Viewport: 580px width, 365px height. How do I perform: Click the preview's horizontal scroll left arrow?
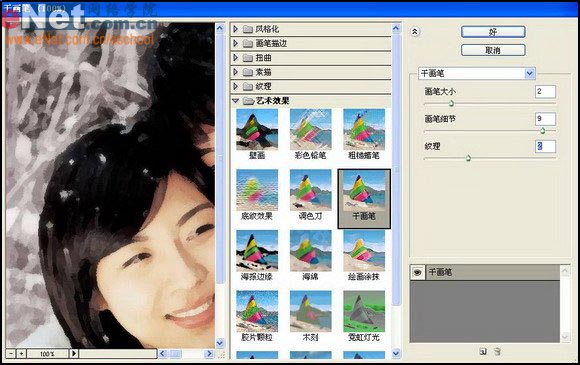point(162,354)
